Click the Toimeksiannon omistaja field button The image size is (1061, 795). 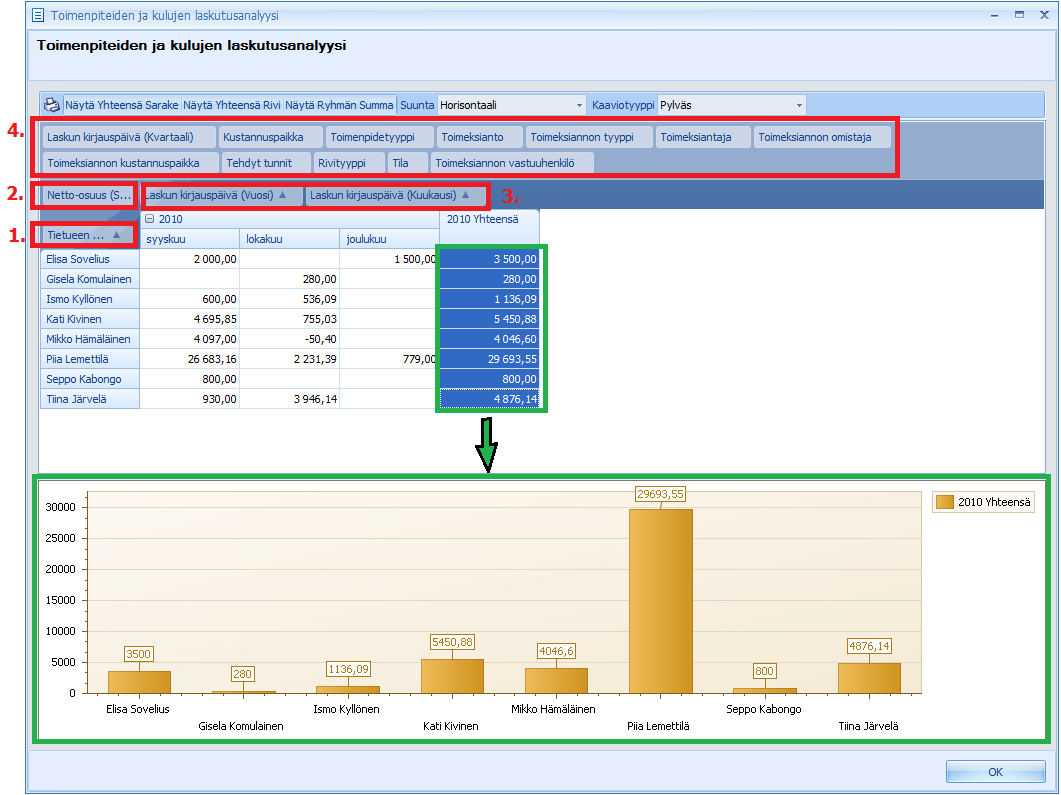[x=822, y=137]
